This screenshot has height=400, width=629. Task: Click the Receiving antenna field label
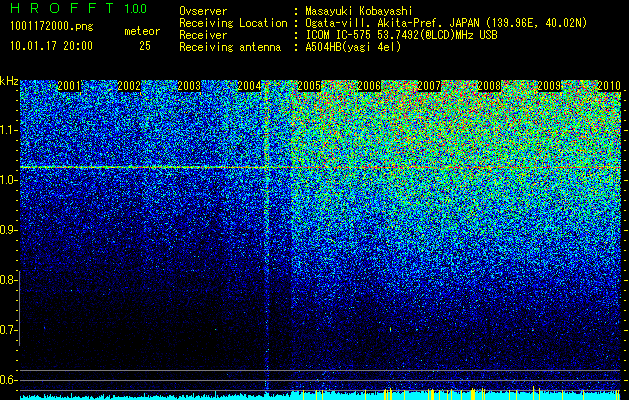(230, 47)
